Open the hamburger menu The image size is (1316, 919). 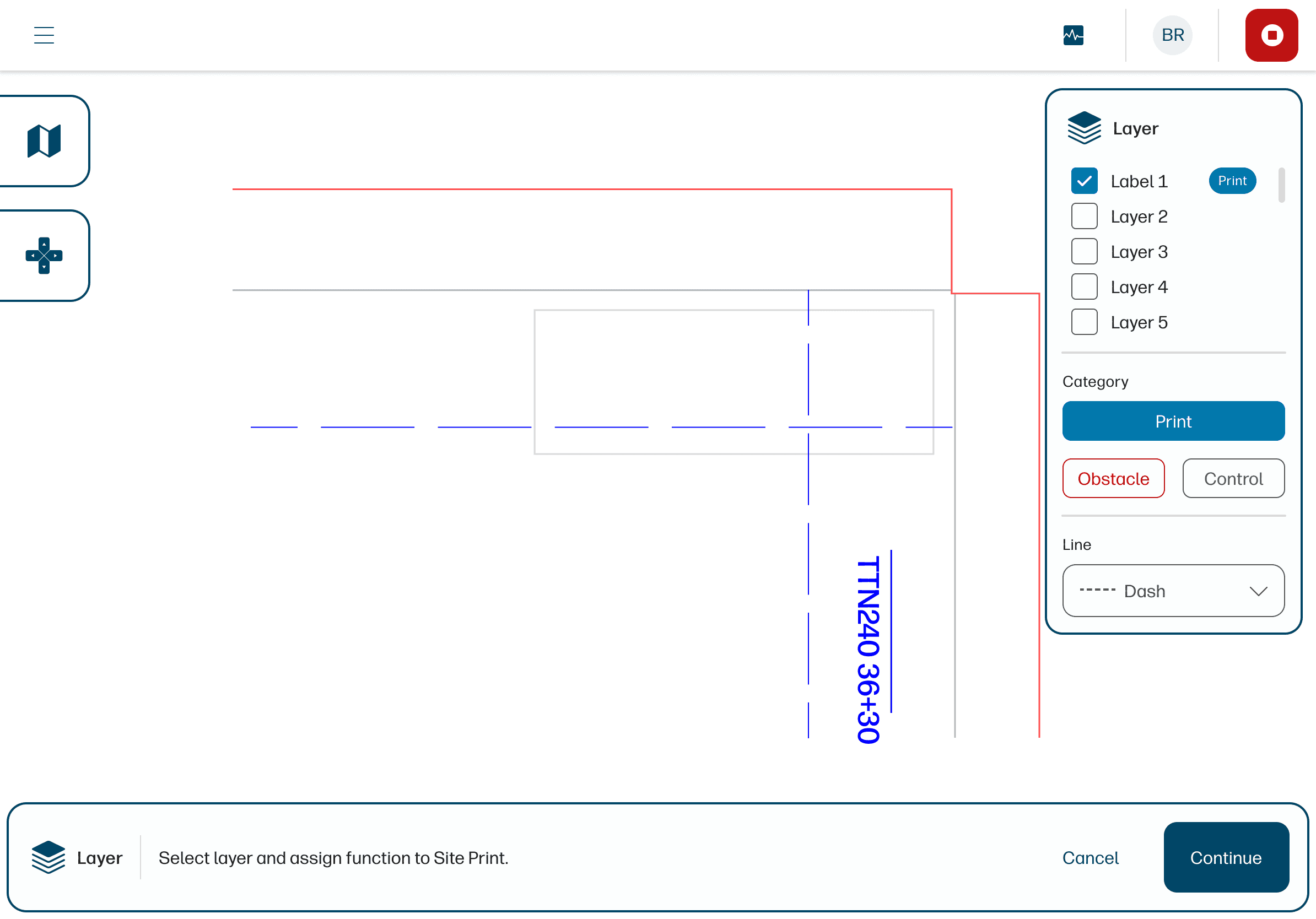click(44, 35)
